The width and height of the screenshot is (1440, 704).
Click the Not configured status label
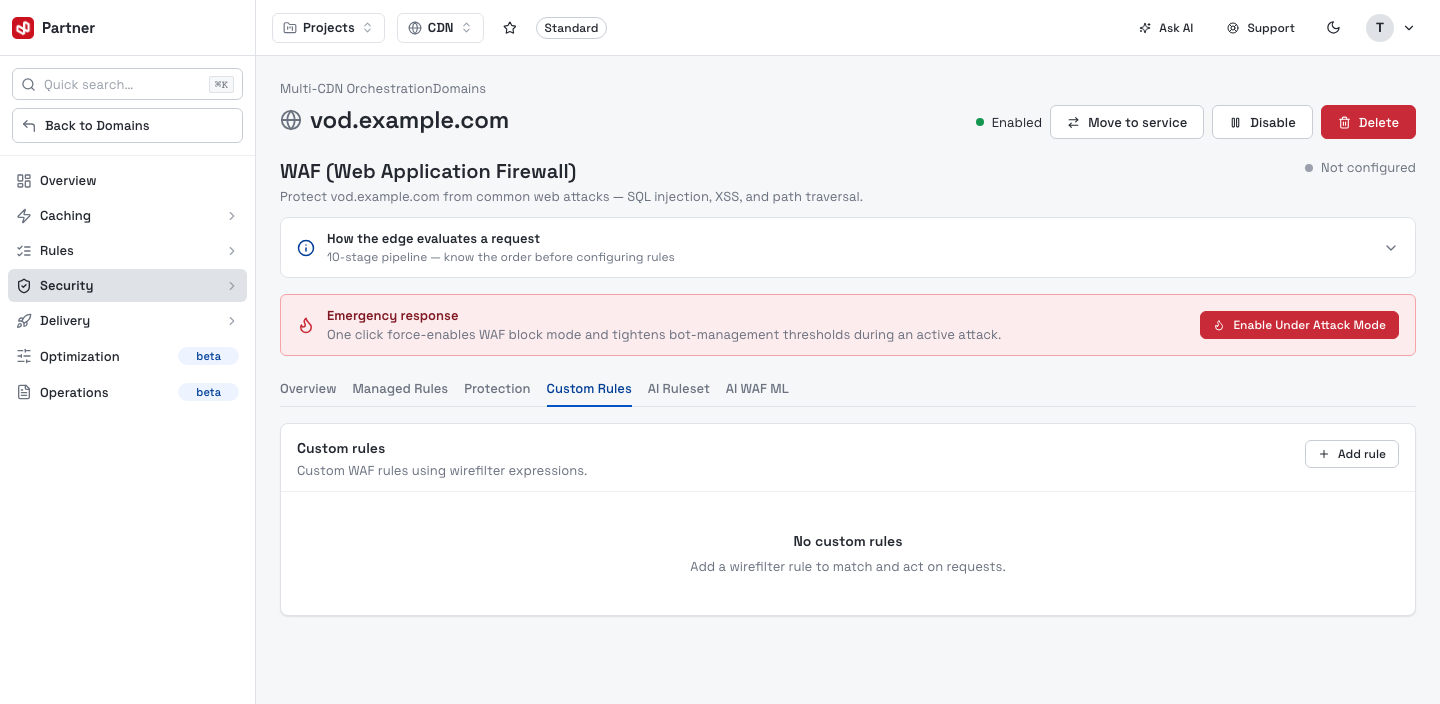coord(1360,168)
